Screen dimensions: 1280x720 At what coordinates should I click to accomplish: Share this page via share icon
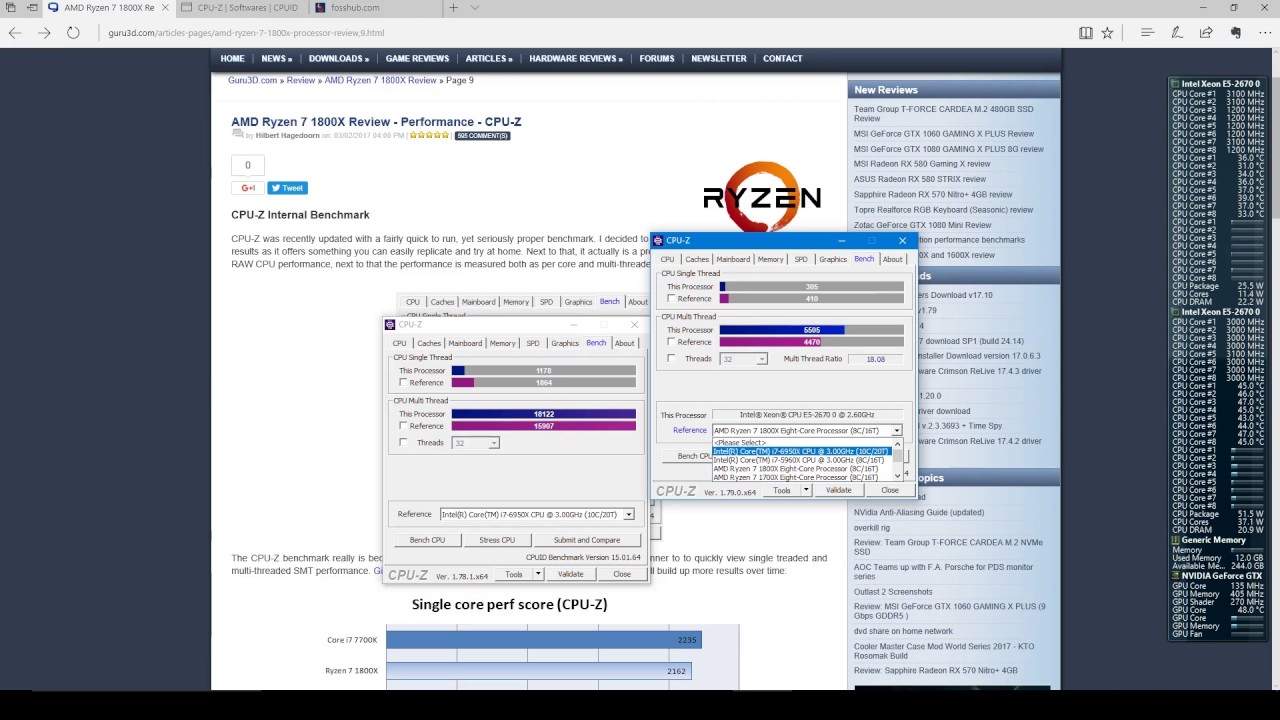(x=1206, y=33)
